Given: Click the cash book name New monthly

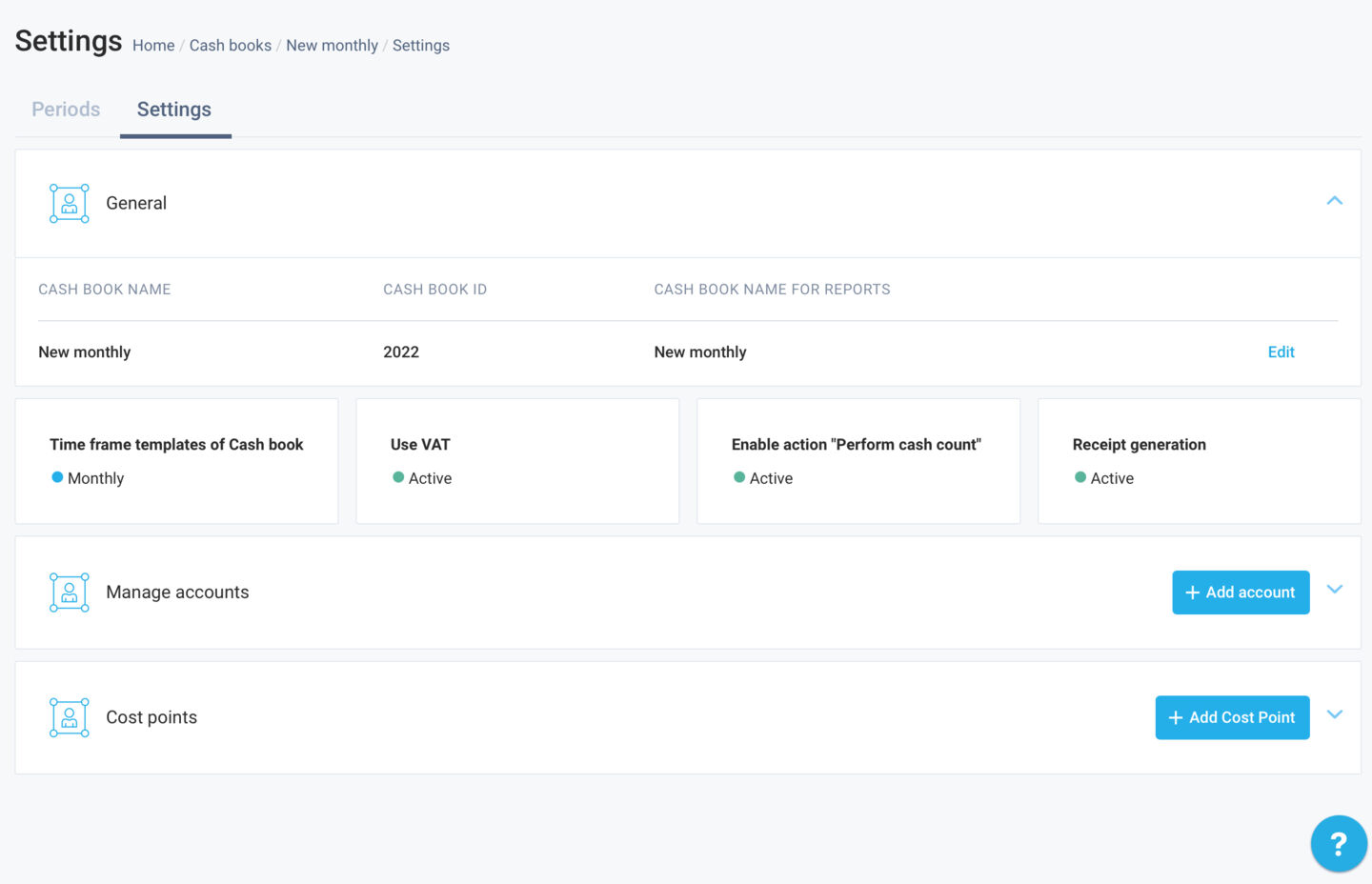Looking at the screenshot, I should pyautogui.click(x=85, y=352).
